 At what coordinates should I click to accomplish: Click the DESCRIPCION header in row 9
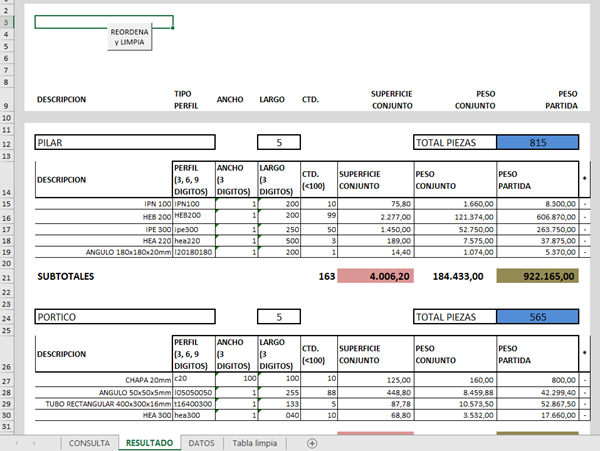61,99
